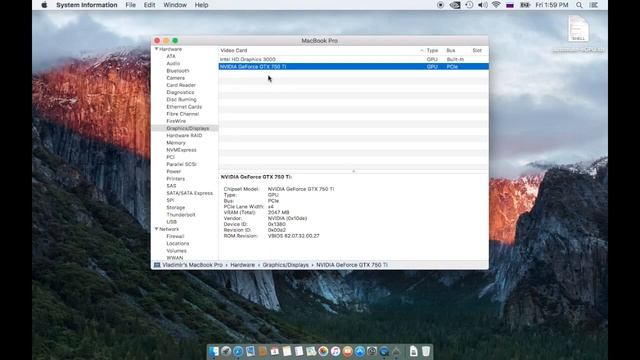Viewport: 640px width, 360px height.
Task: Click Graphics/Displays in the bottom path bar
Action: (x=286, y=265)
